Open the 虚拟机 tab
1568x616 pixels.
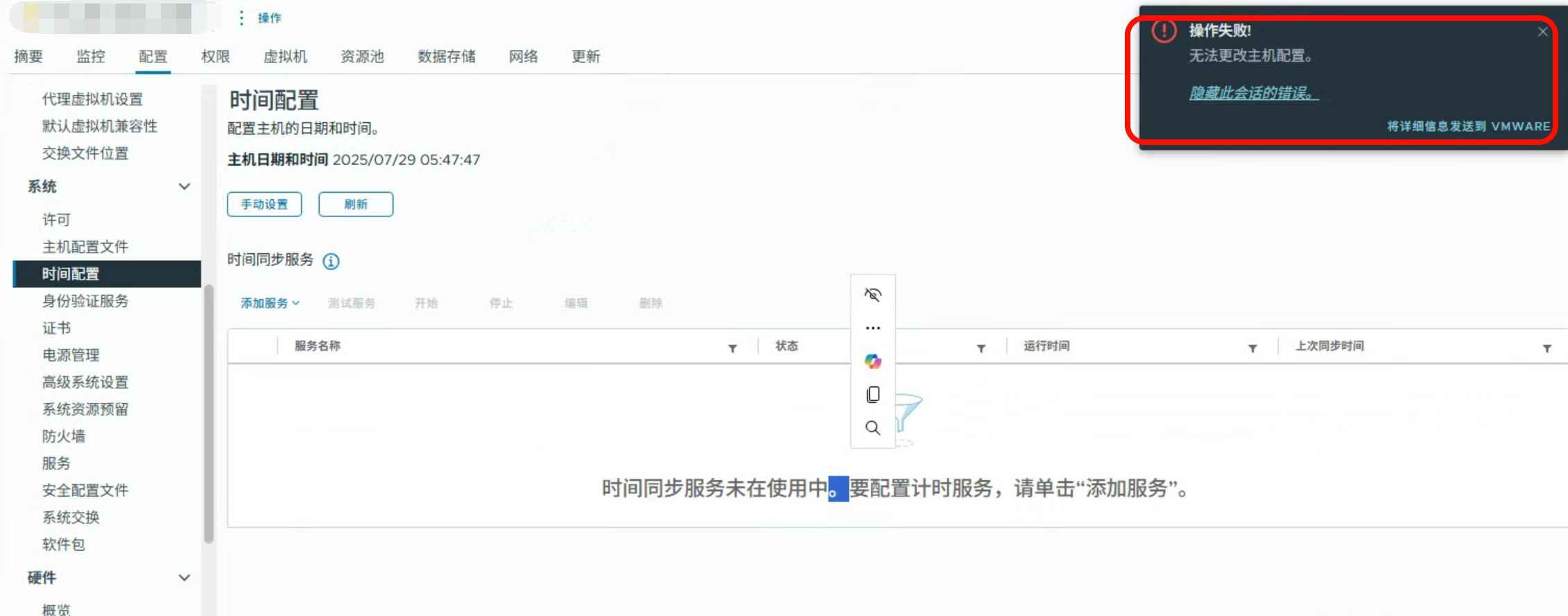(285, 56)
